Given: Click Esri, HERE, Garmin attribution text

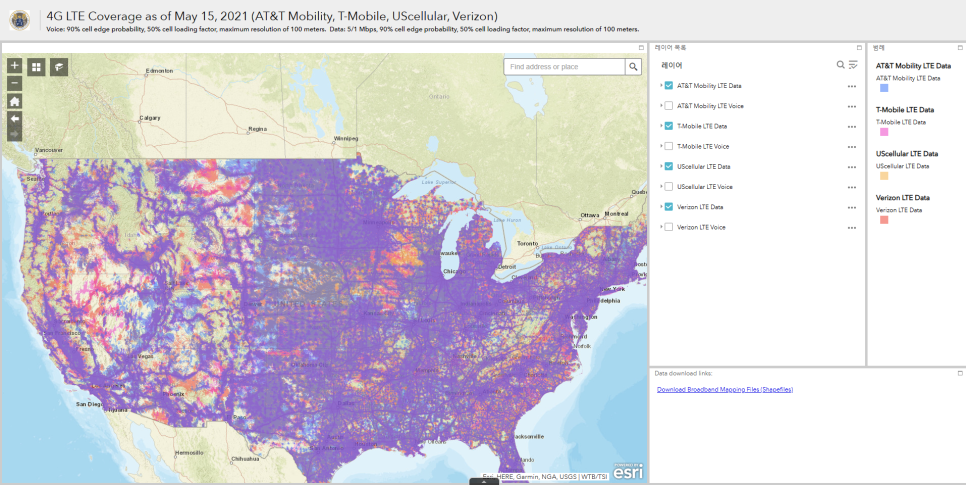Looking at the screenshot, I should [x=545, y=476].
